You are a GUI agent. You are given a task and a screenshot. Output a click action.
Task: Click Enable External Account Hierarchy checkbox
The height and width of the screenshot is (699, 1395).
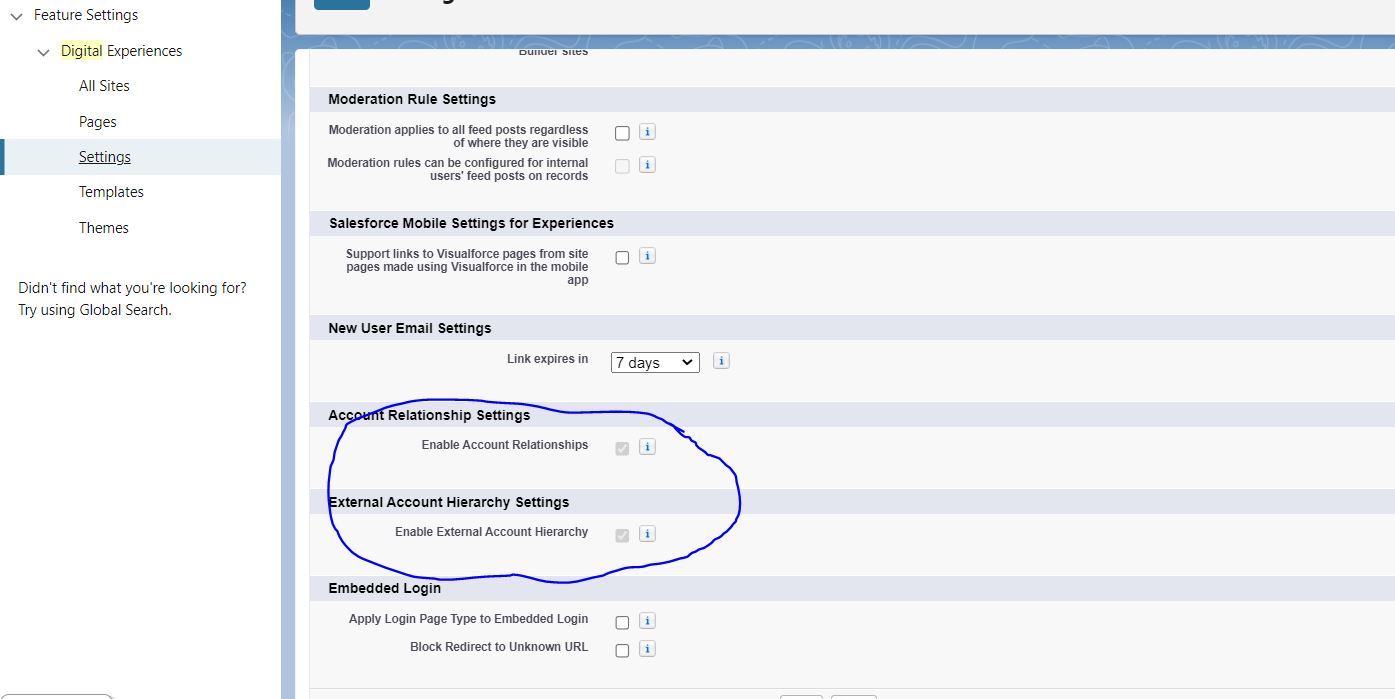(x=622, y=535)
